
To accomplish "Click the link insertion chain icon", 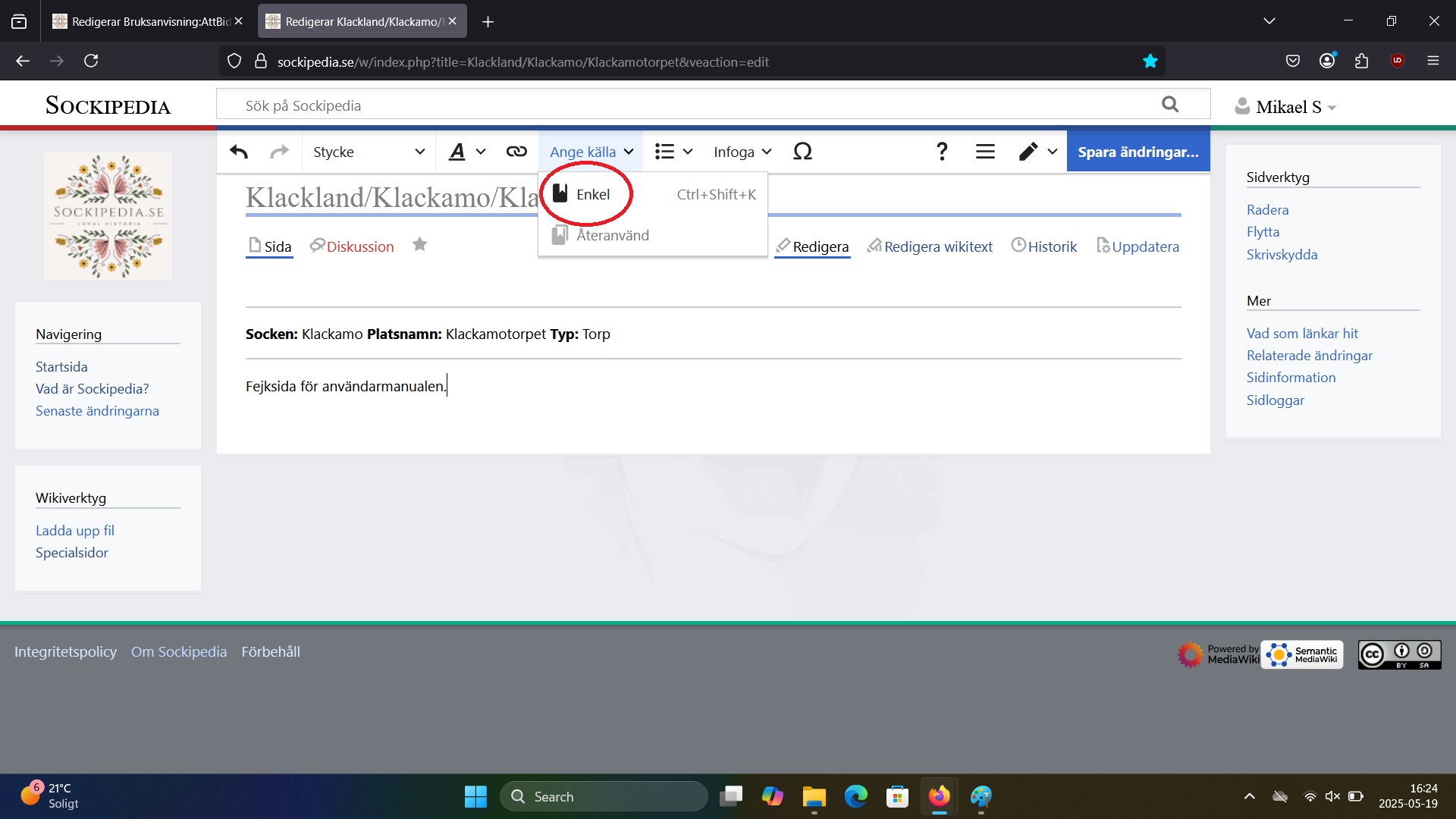I will coord(516,152).
